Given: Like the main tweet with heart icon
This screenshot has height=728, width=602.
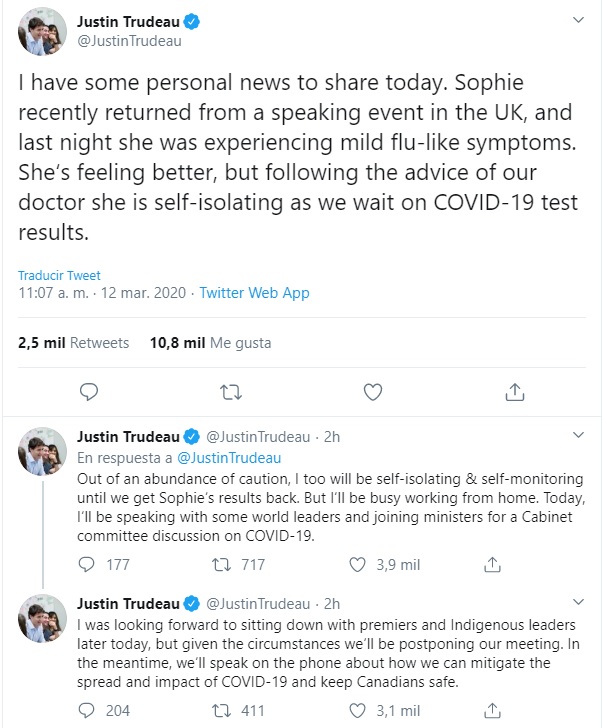Looking at the screenshot, I should click(x=372, y=391).
